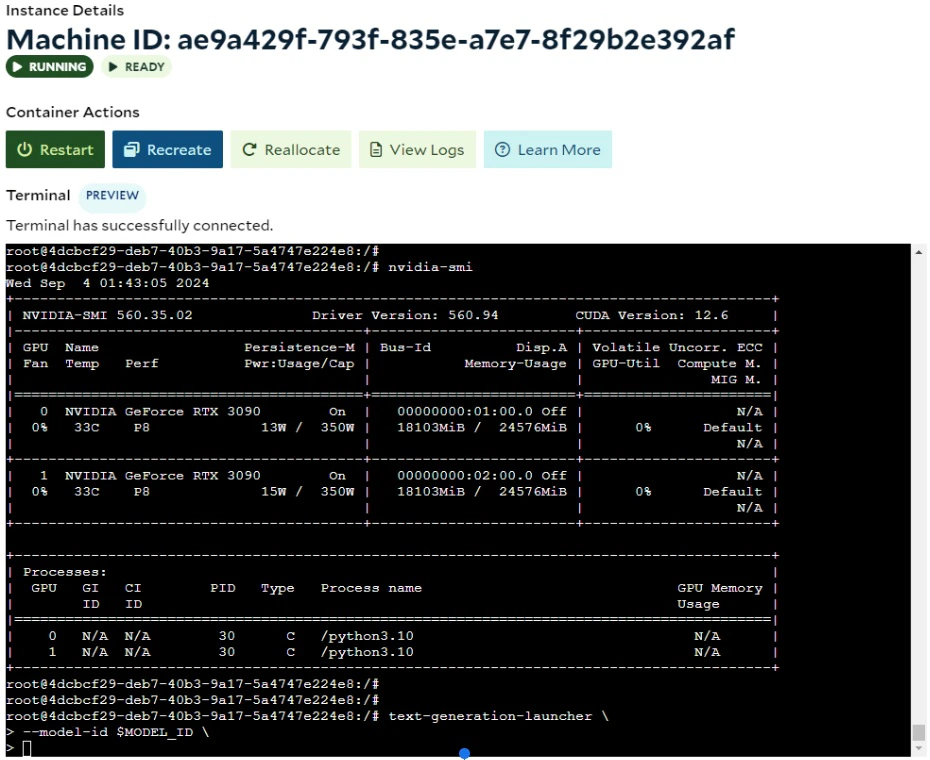This screenshot has height=760, width=930.
Task: Click '--model-id $MODEL_ID \' line
Action: coord(116,732)
